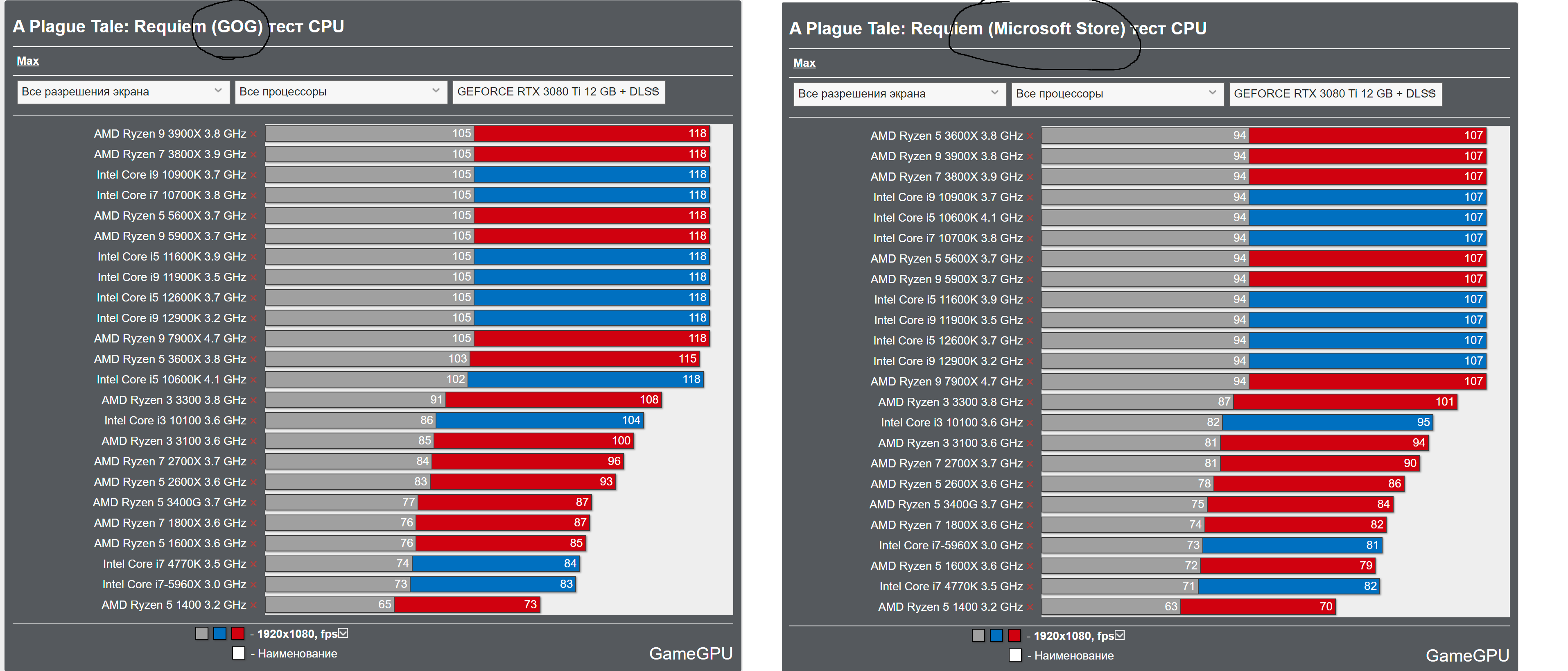
Task: Click the white 'Наименование' legend box in Microsoft Store chart
Action: pyautogui.click(x=1015, y=655)
